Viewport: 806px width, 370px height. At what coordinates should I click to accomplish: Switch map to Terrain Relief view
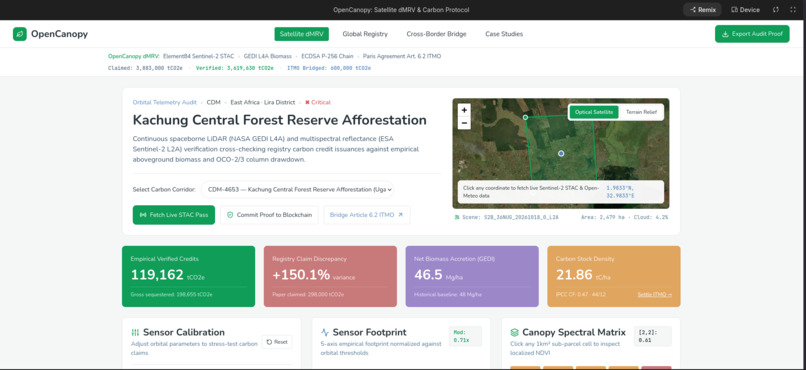point(641,112)
